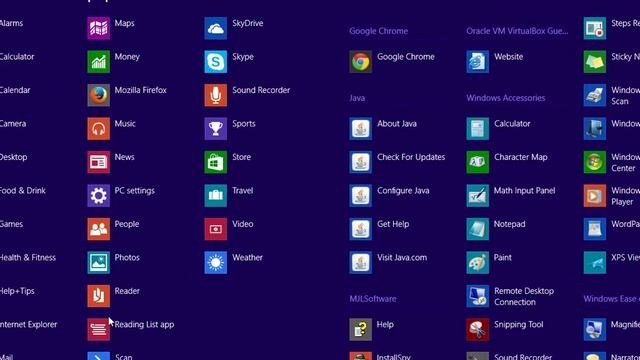
Task: Select the MJLSoftware group header
Action: (373, 299)
